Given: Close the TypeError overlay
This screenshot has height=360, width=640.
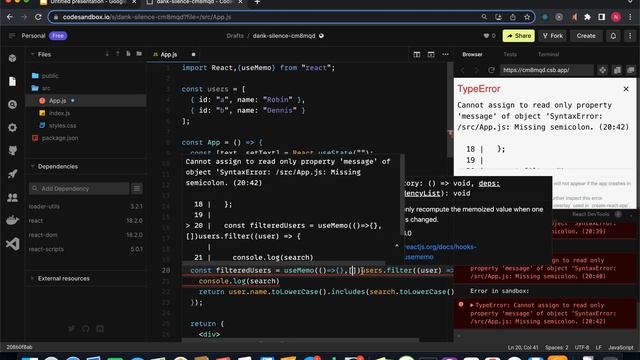Looking at the screenshot, I should [626, 89].
